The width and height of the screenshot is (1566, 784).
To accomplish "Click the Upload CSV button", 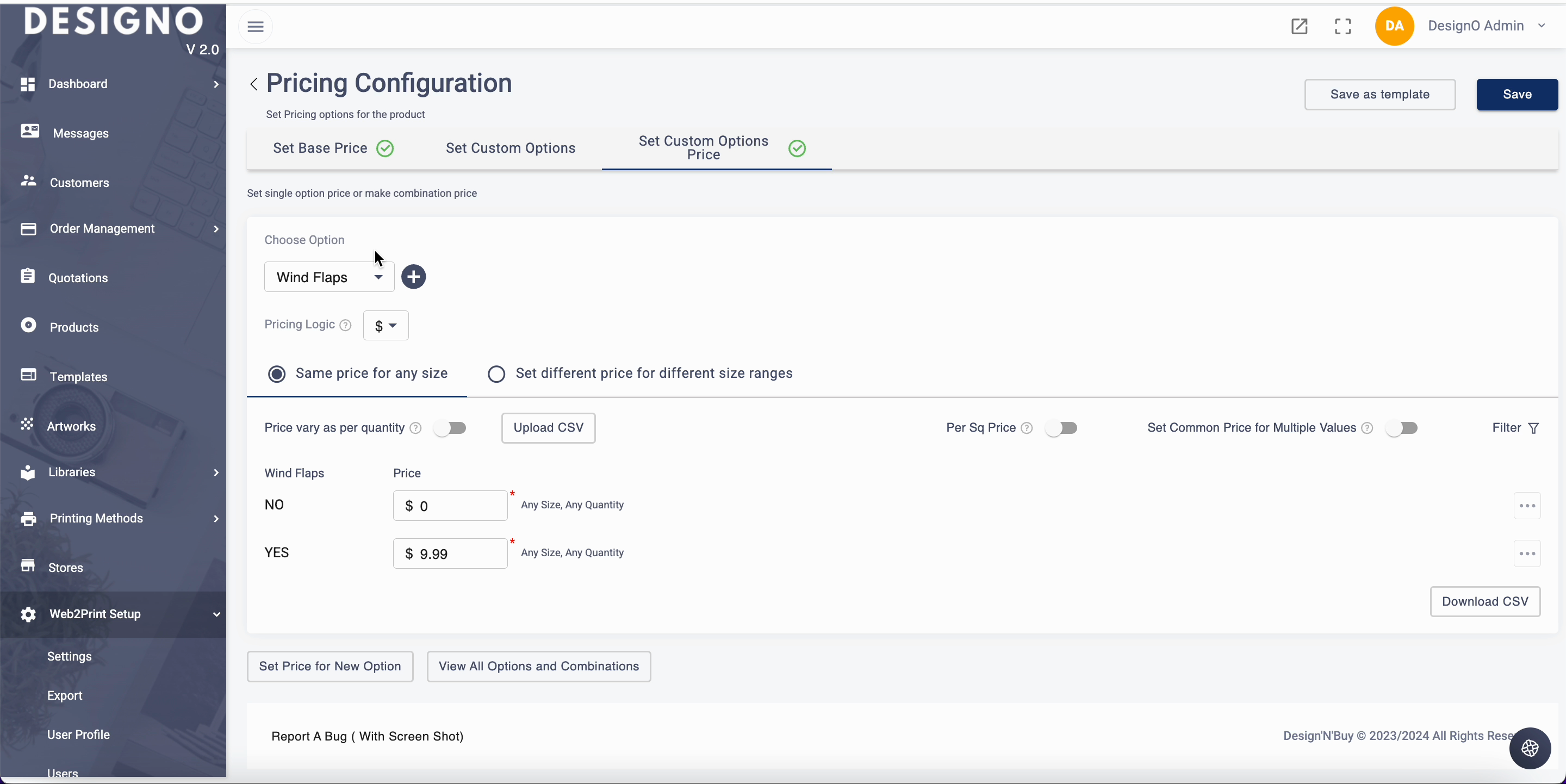I will coord(548,428).
